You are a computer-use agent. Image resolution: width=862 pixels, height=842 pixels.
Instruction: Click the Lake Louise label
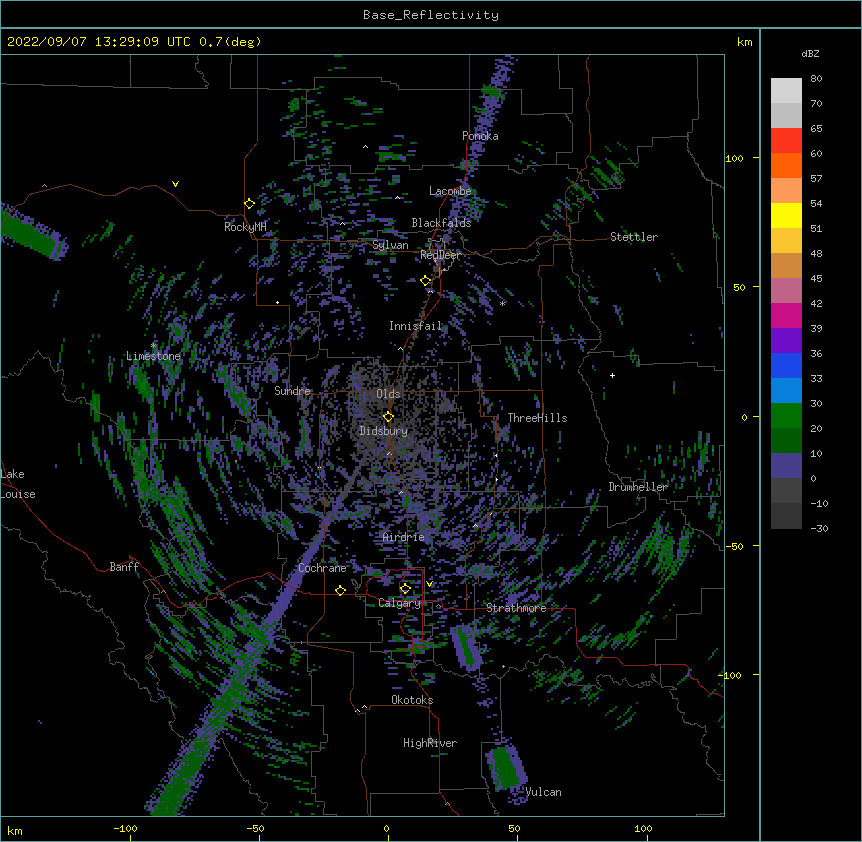point(18,484)
